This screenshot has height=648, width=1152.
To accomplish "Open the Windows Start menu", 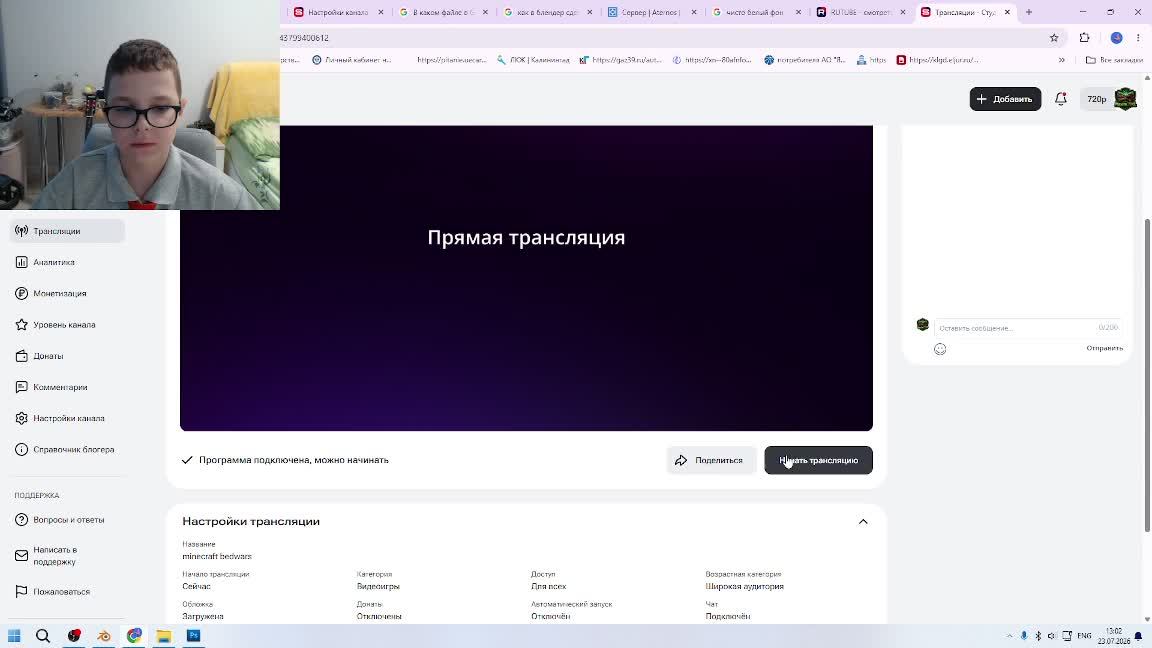I will [x=14, y=636].
